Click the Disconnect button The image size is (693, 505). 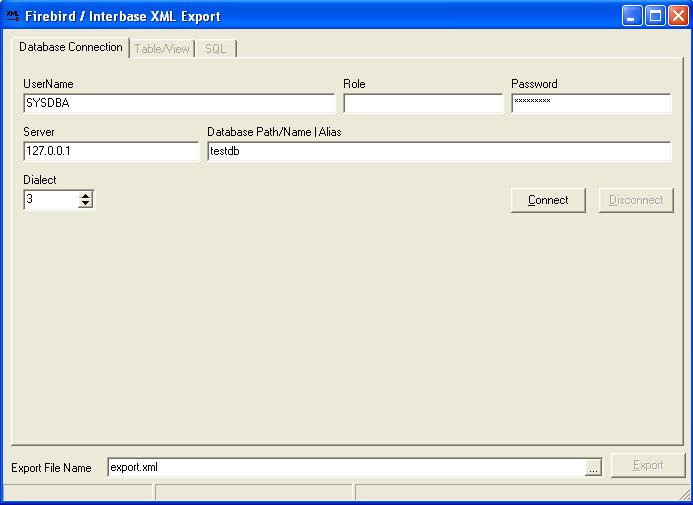[x=636, y=200]
